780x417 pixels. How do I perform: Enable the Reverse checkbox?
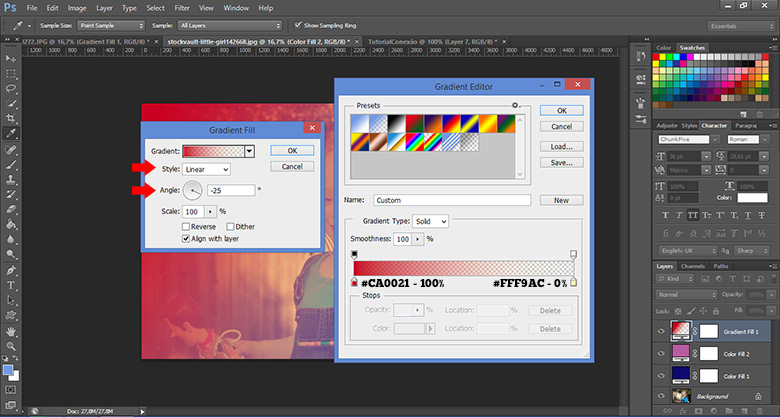coord(185,227)
